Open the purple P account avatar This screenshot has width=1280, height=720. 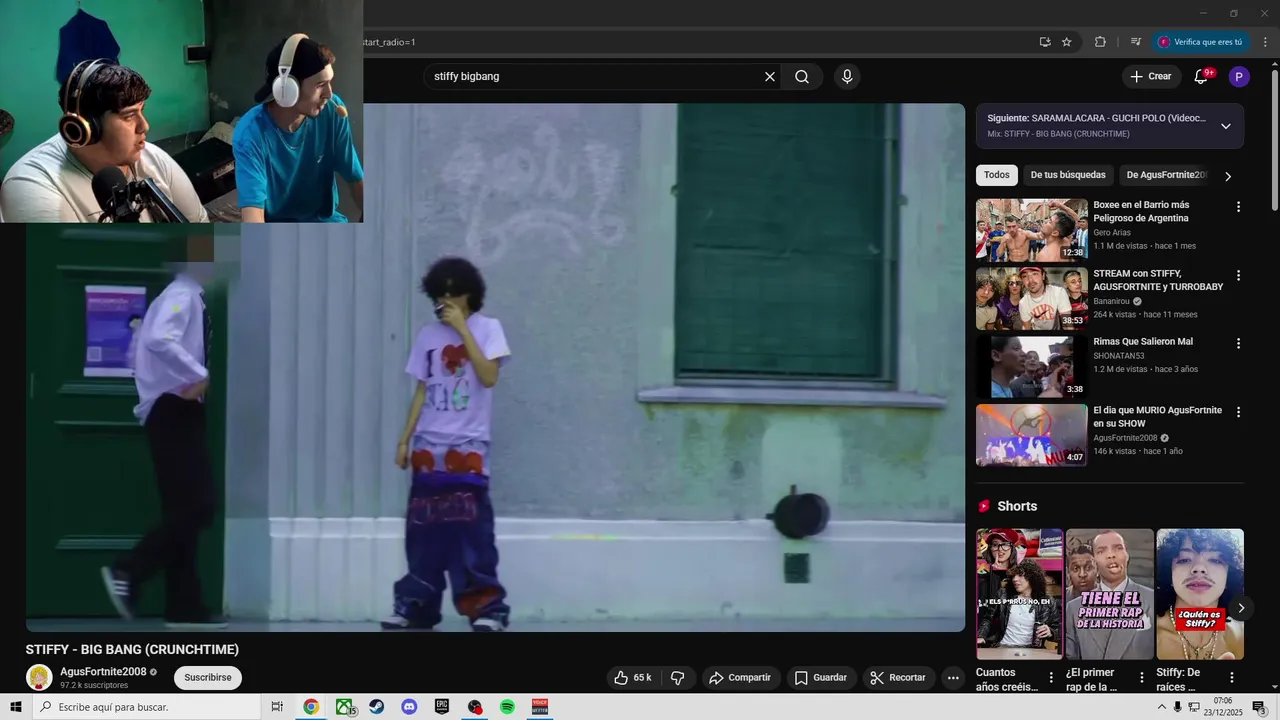pos(1239,77)
